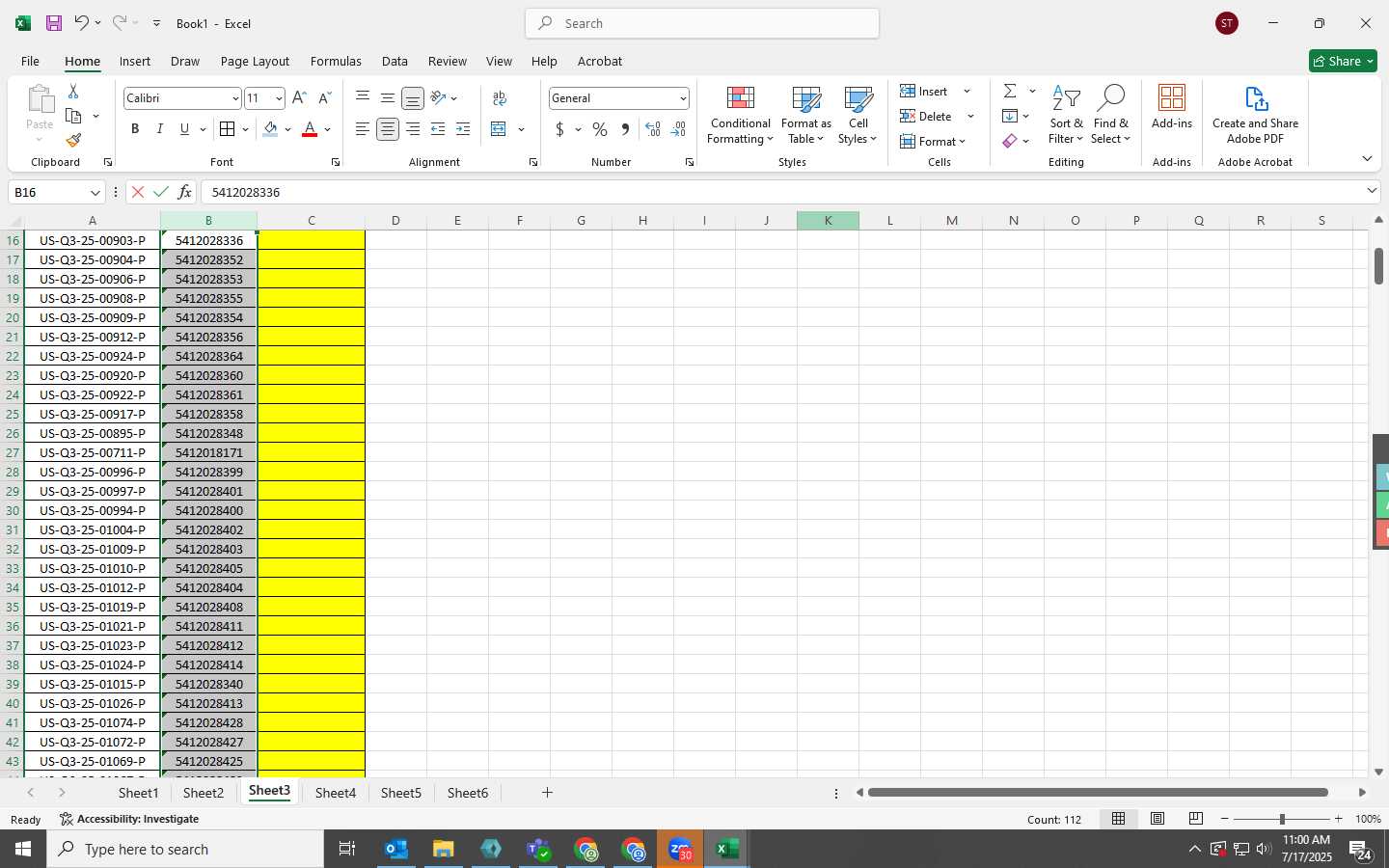This screenshot has height=868, width=1389.
Task: Click the Insert Function fx icon
Action: click(184, 192)
